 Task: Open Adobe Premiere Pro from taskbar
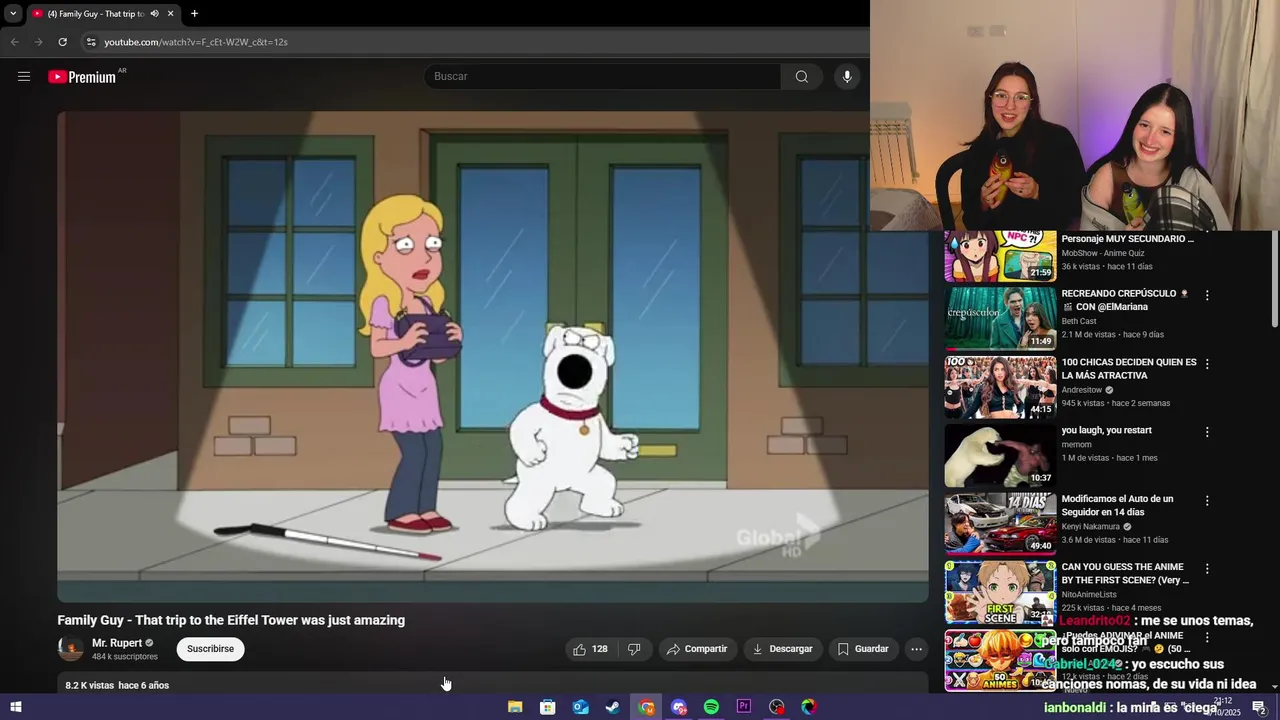coord(744,707)
